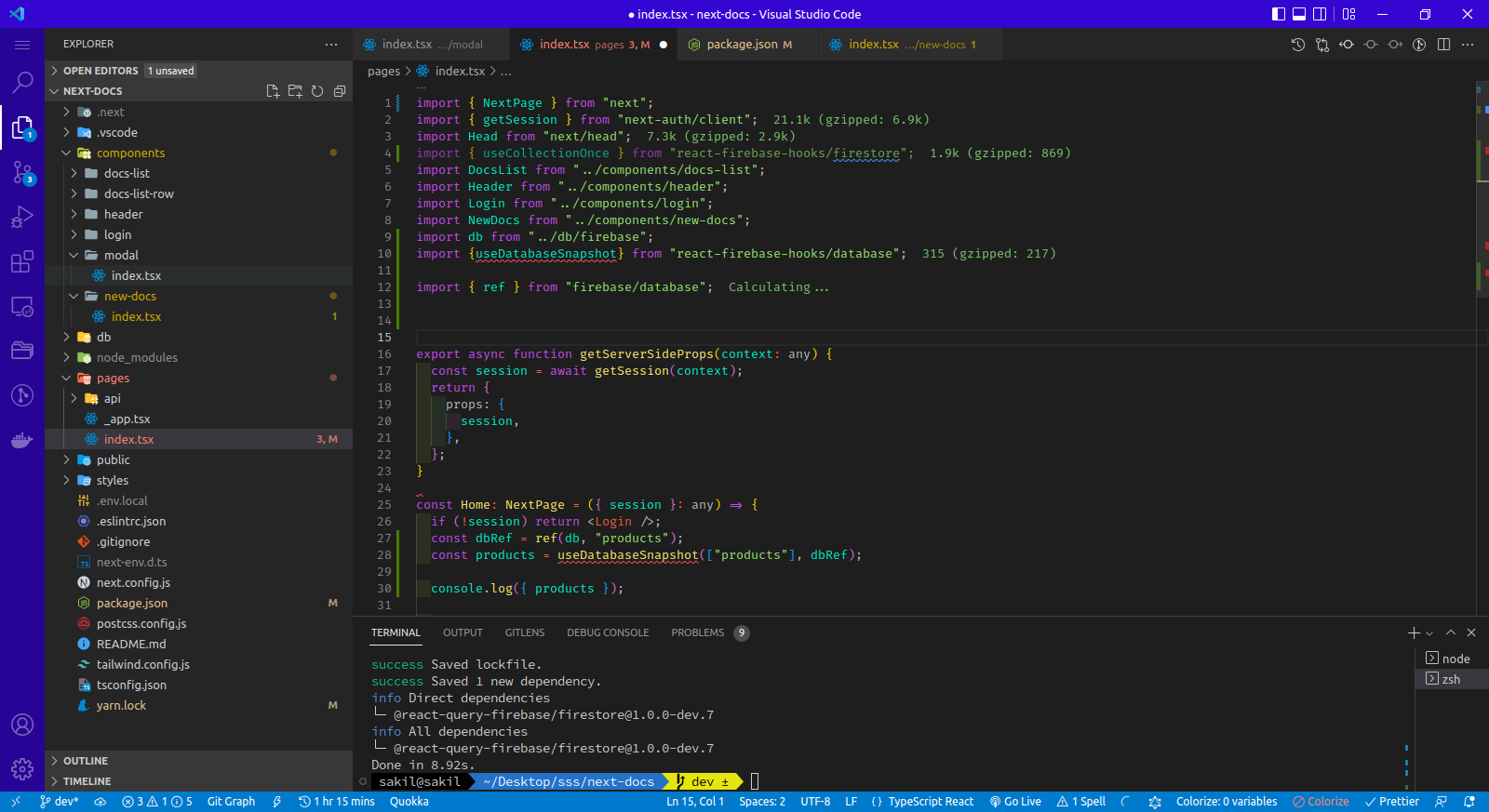Open notifications bell in status bar
The height and width of the screenshot is (812, 1489).
pos(1469,802)
